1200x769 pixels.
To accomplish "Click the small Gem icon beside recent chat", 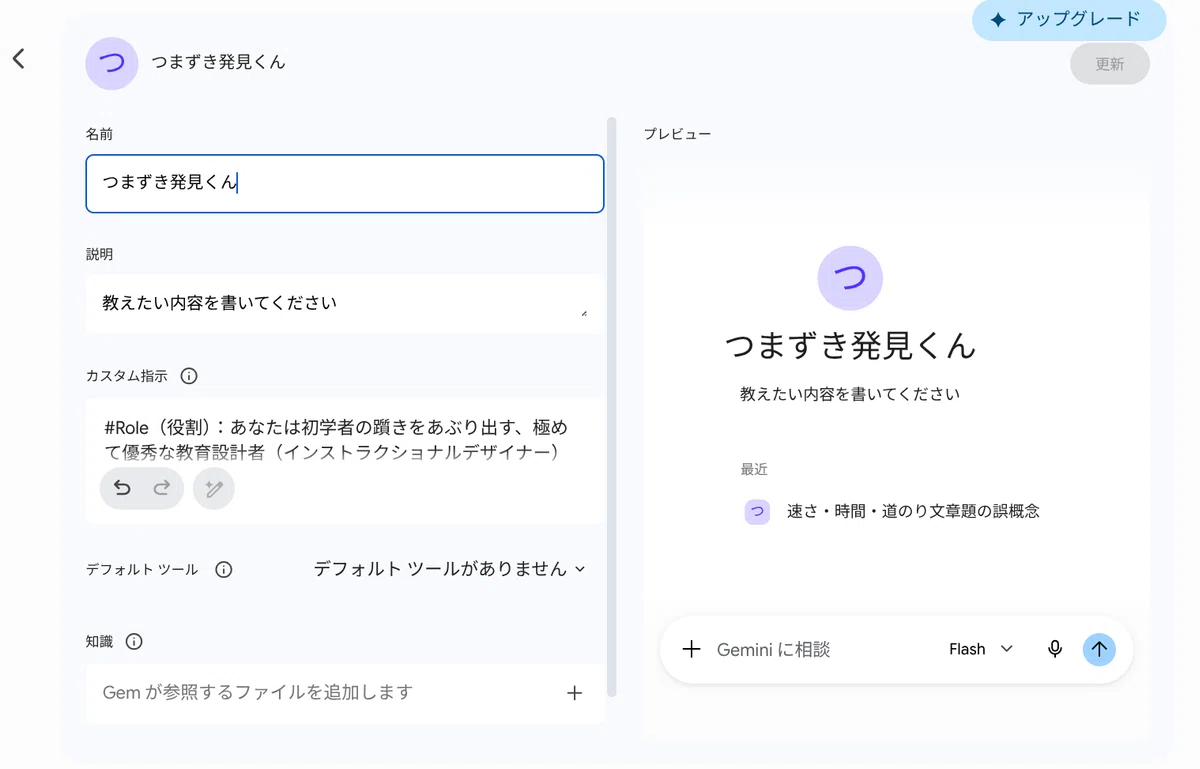I will point(758,512).
